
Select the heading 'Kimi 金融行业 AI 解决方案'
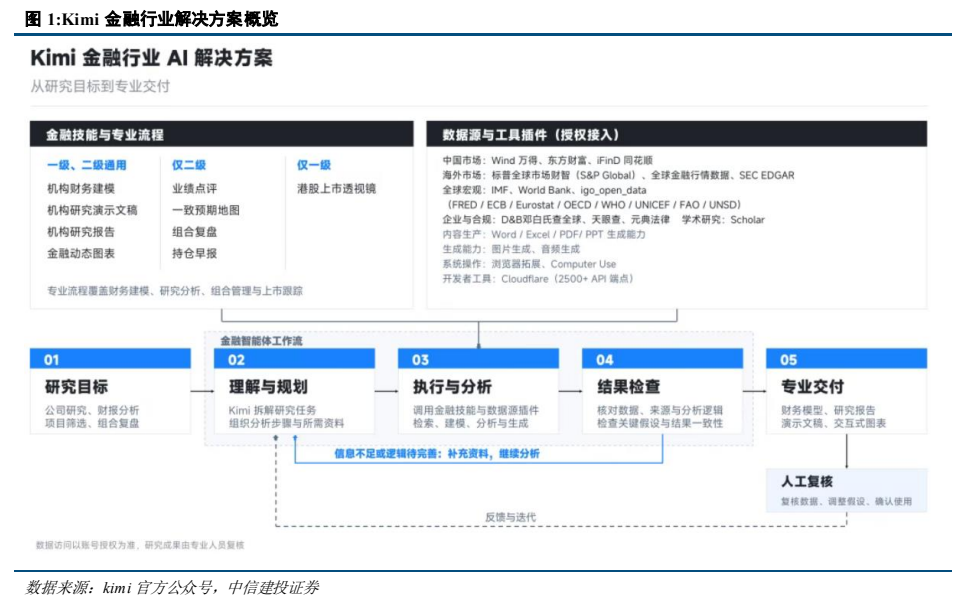click(152, 58)
